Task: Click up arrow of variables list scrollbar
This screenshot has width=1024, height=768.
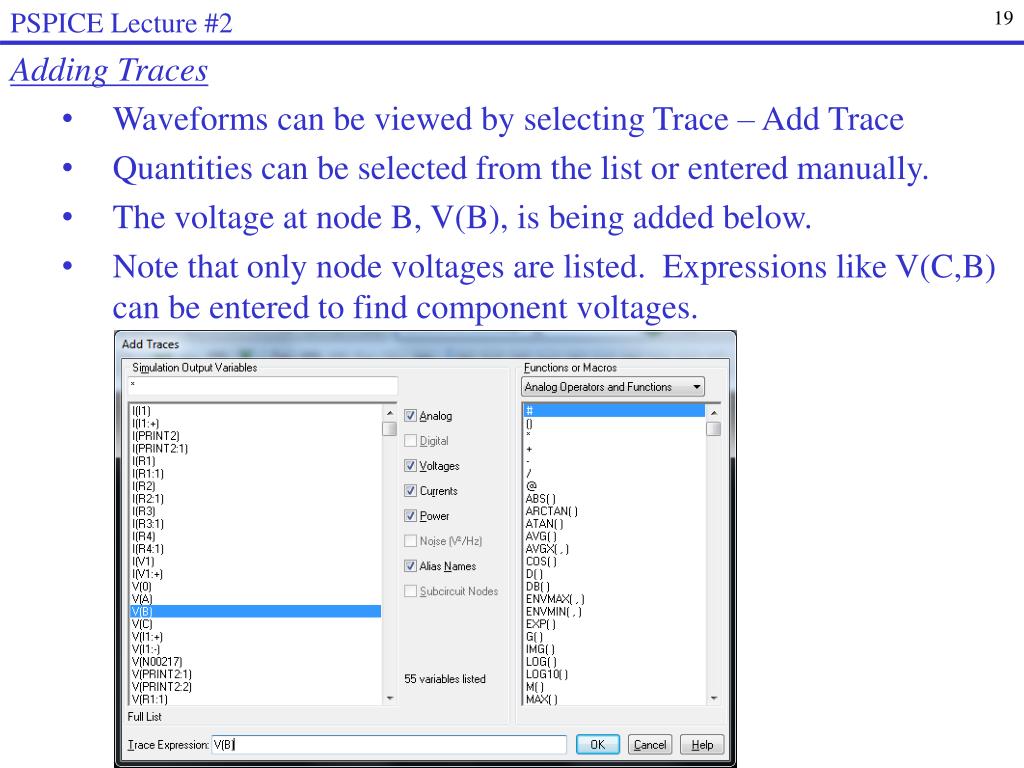Action: (390, 413)
